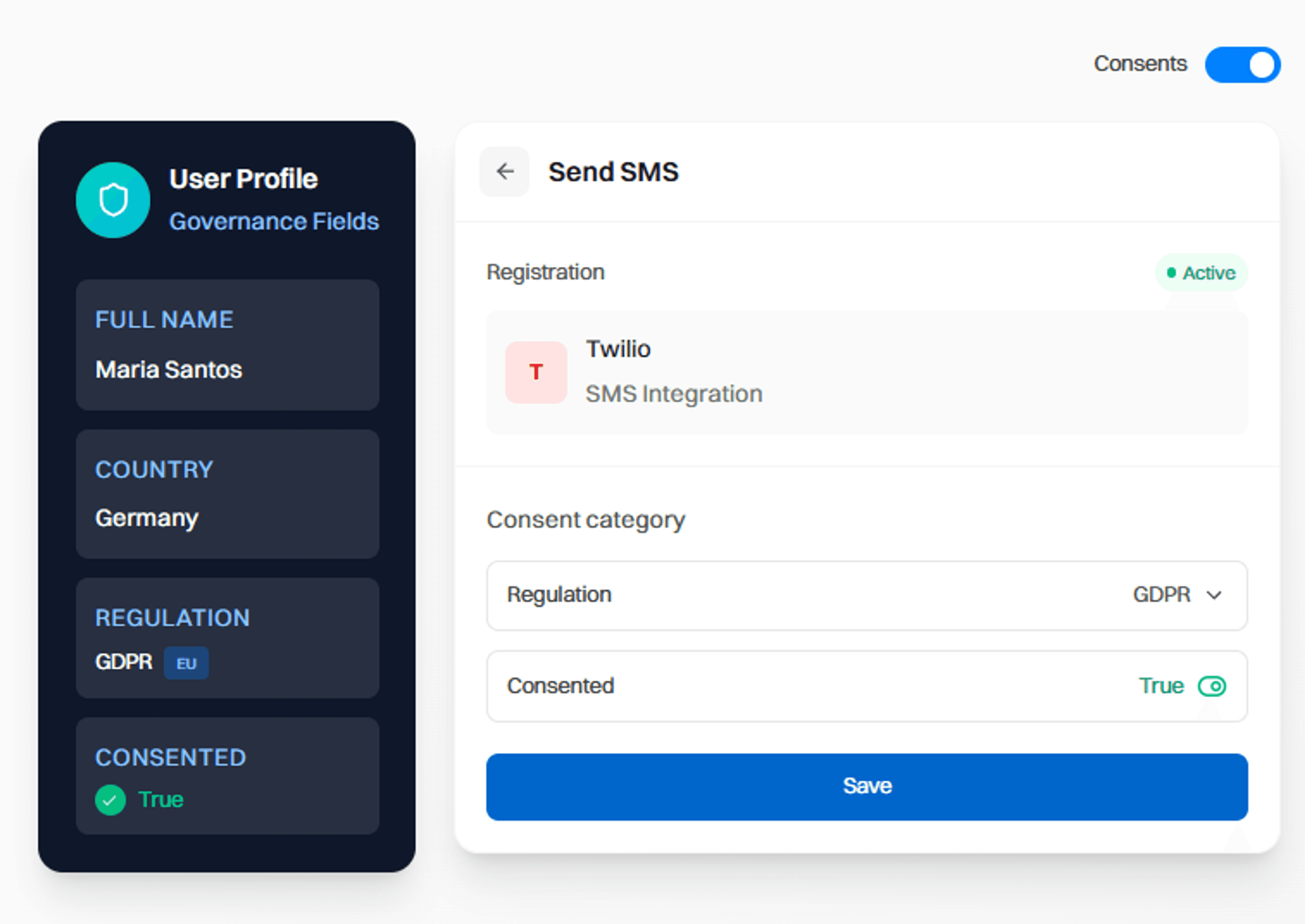Click the EU badge next to GDPR

tap(186, 663)
